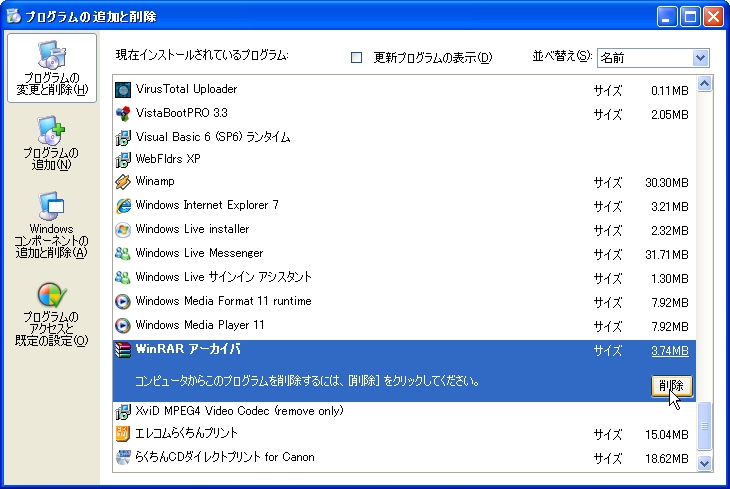Click the 3.74MB size link
Viewport: 730px width, 489px height.
[x=669, y=351]
